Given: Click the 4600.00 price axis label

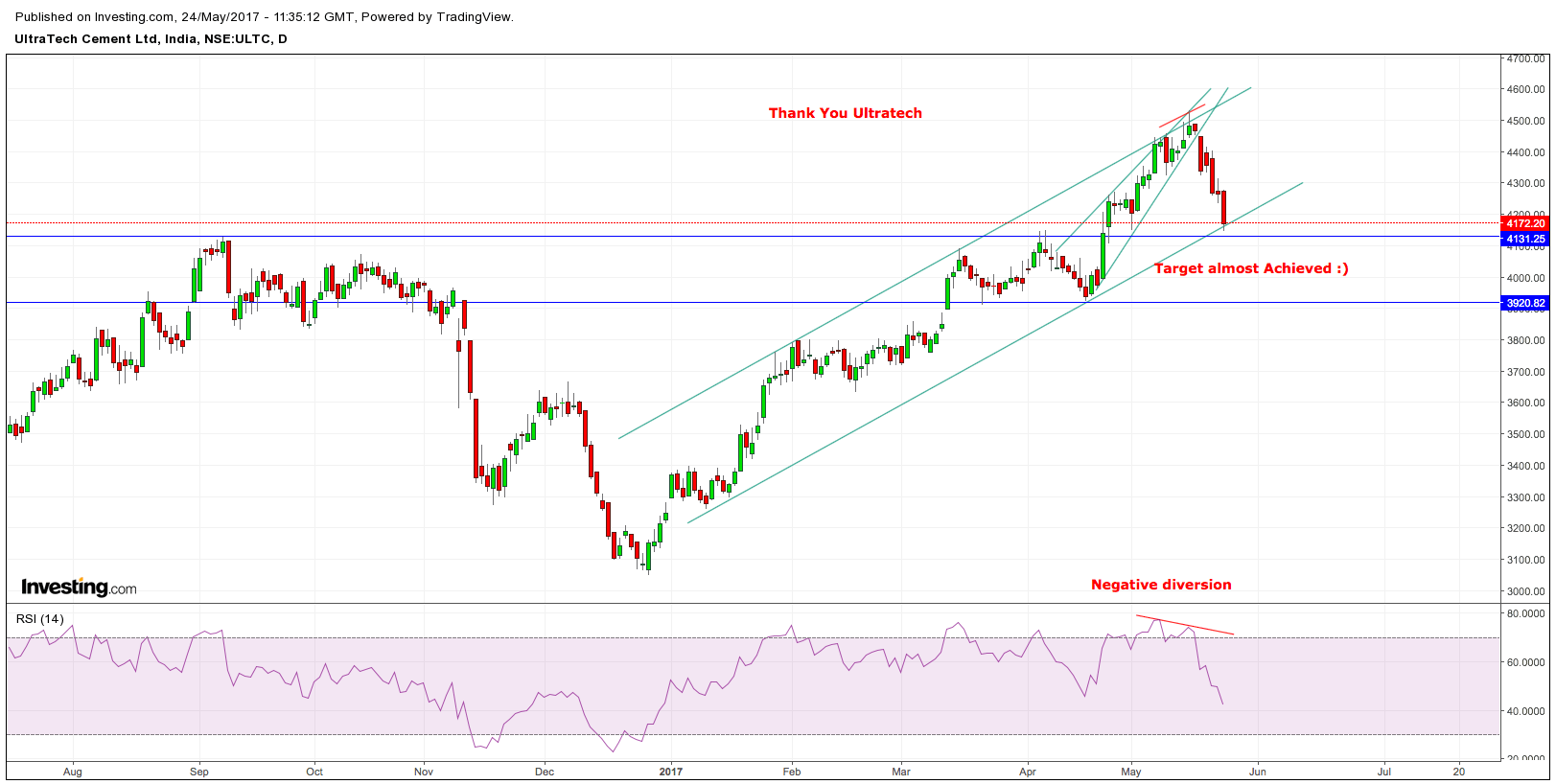Looking at the screenshot, I should [1525, 89].
